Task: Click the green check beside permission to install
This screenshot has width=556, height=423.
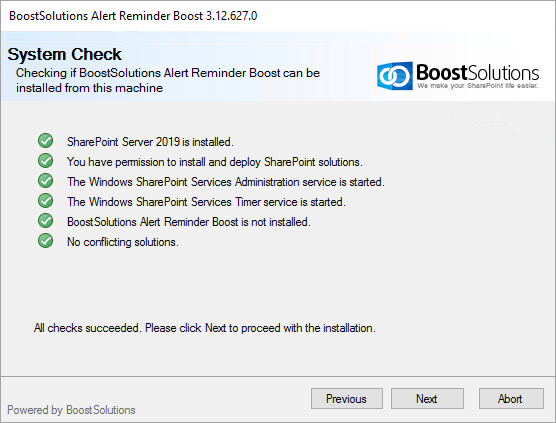Action: click(x=45, y=161)
